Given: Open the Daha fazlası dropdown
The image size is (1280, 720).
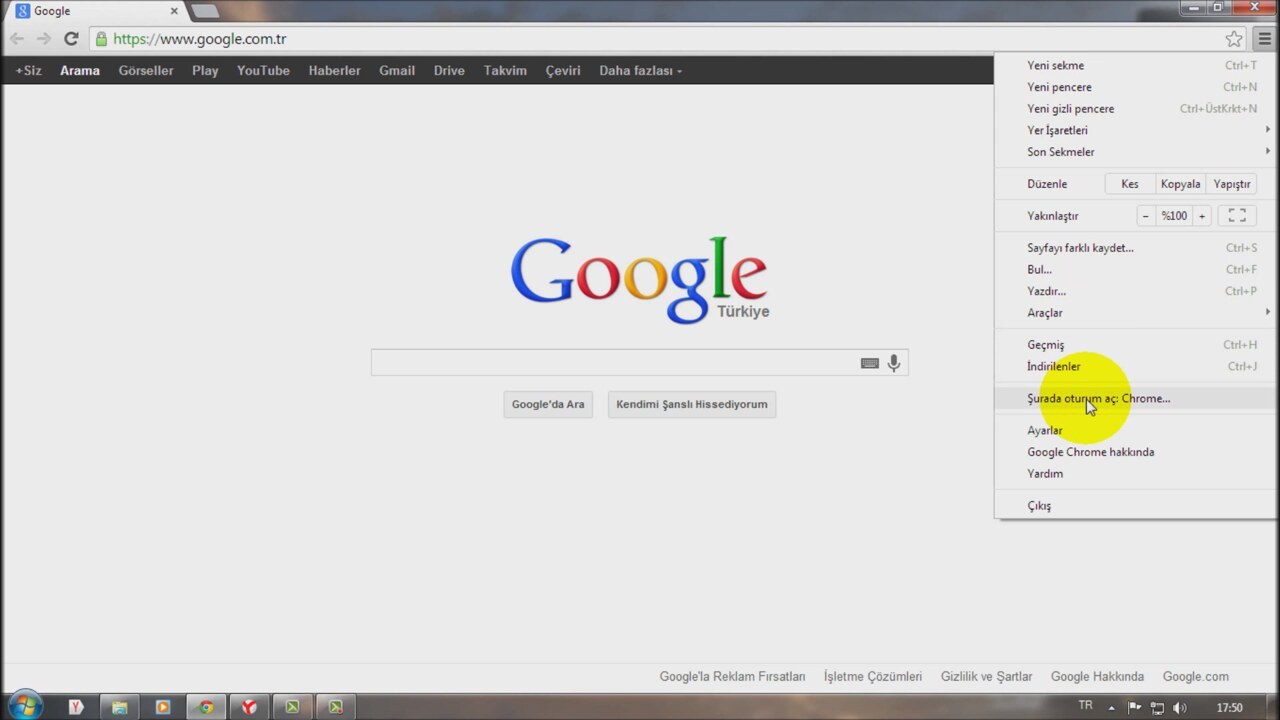Looking at the screenshot, I should tap(640, 71).
